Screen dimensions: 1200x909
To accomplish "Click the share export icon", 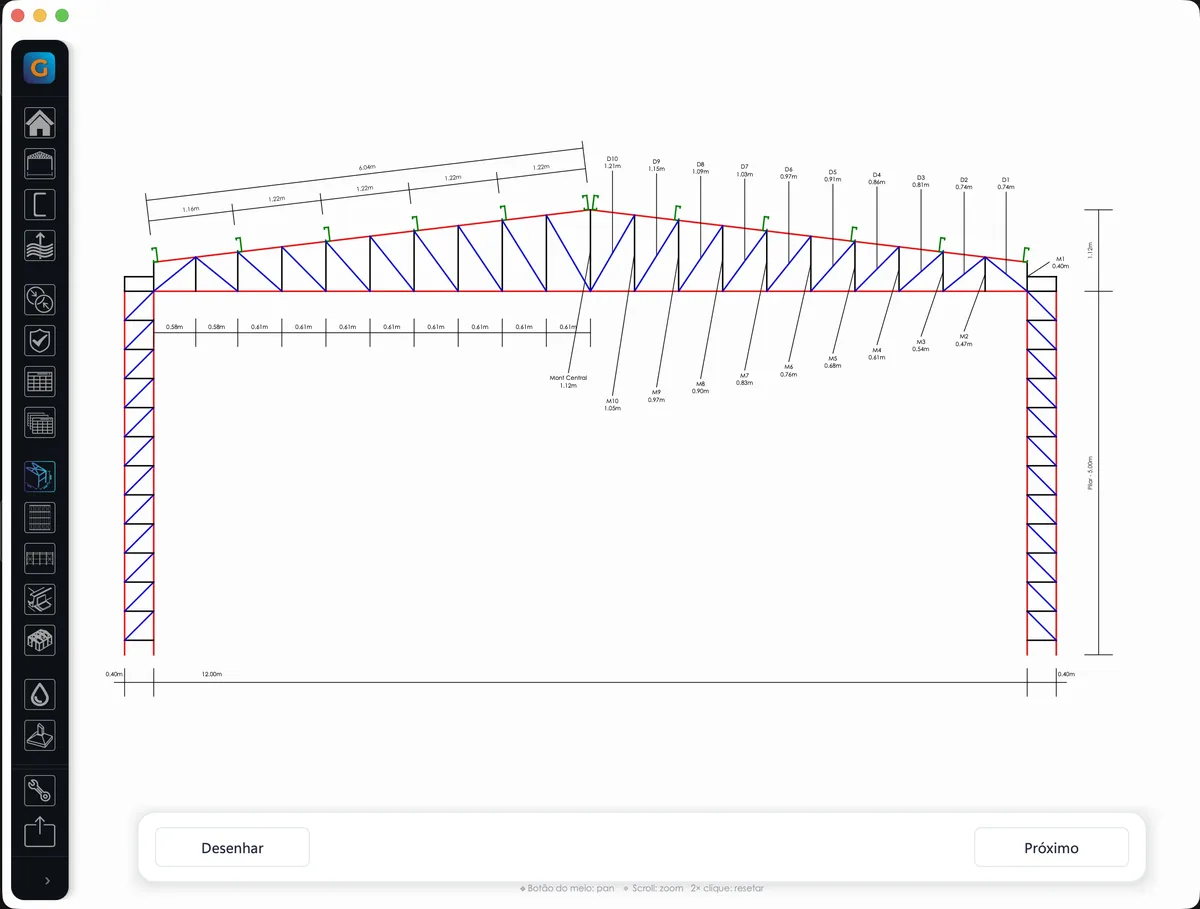I will click(40, 831).
